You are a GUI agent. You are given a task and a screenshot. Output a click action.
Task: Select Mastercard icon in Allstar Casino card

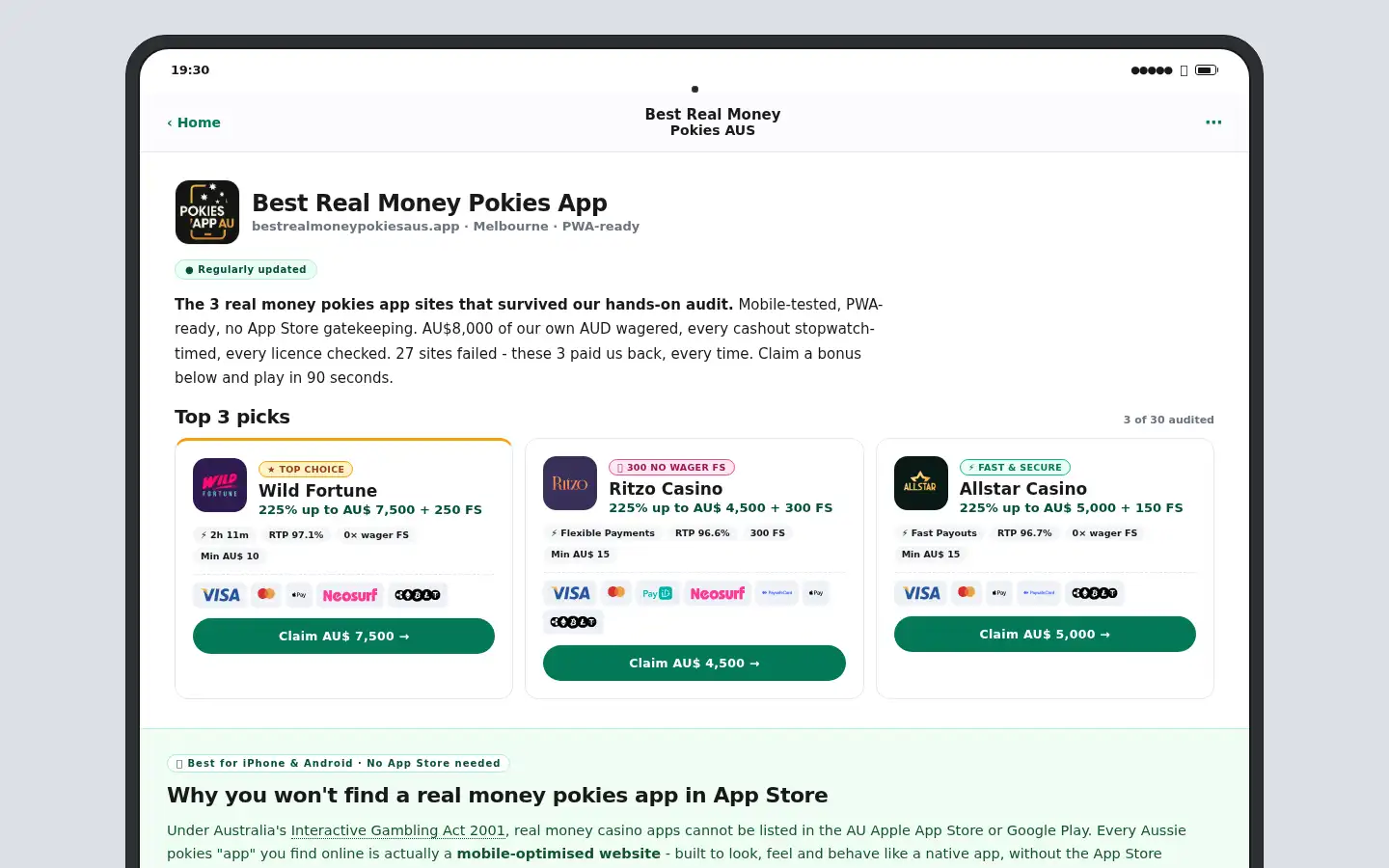pyautogui.click(x=967, y=592)
